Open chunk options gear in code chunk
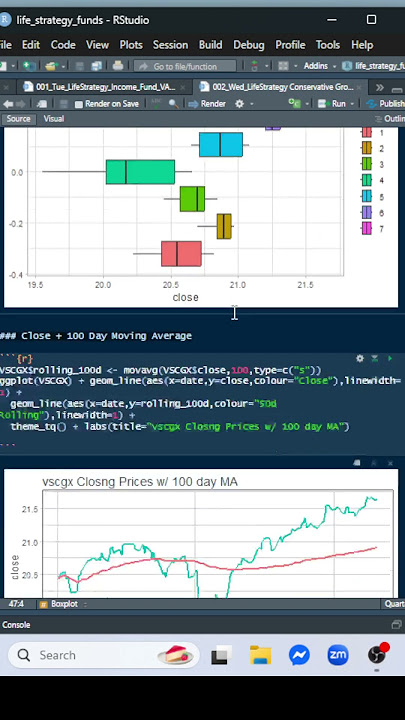Image resolution: width=405 pixels, height=720 pixels. coord(360,359)
